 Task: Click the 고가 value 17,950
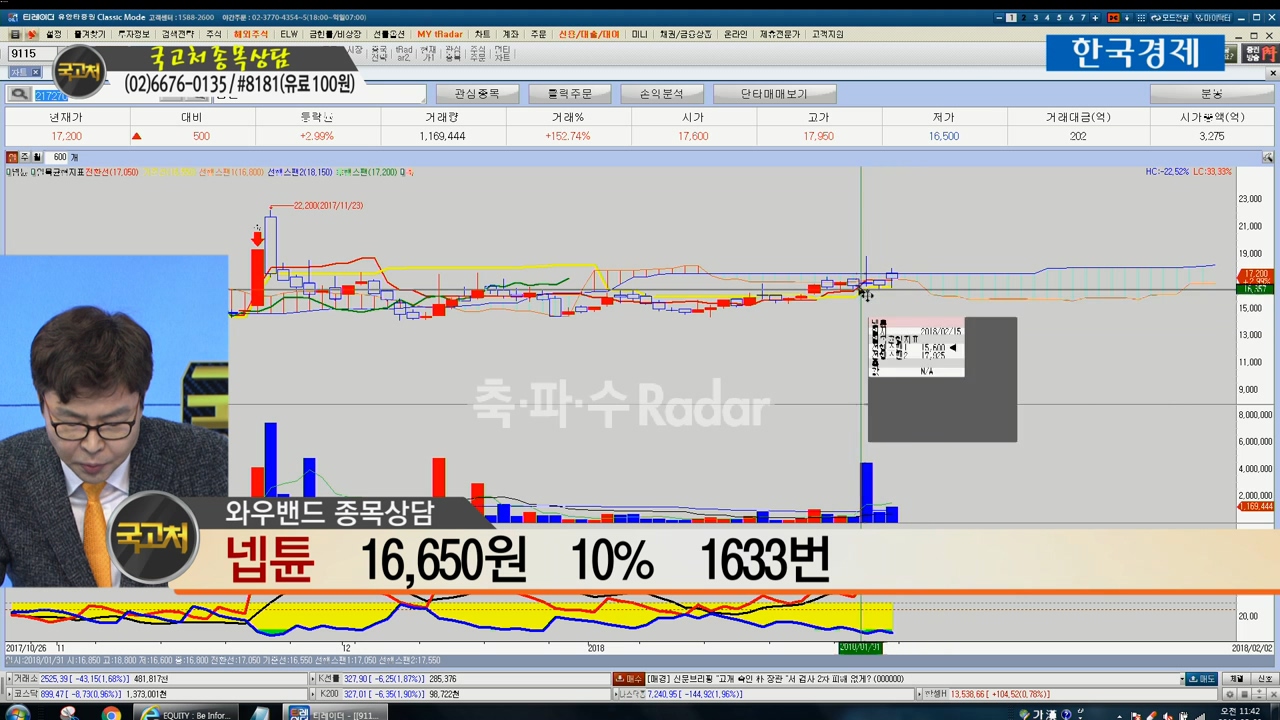(818, 136)
